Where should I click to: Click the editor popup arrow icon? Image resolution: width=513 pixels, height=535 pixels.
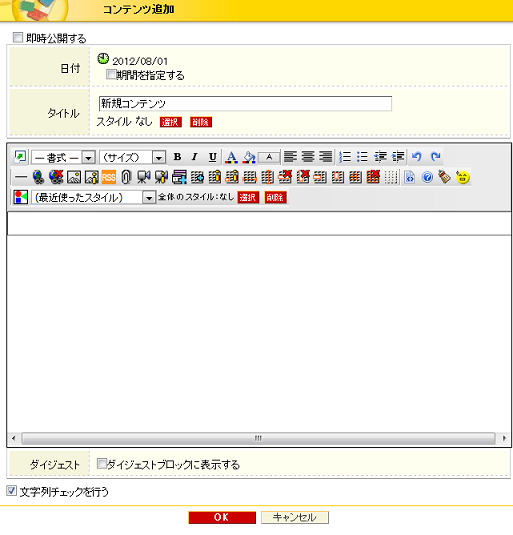pyautogui.click(x=20, y=157)
